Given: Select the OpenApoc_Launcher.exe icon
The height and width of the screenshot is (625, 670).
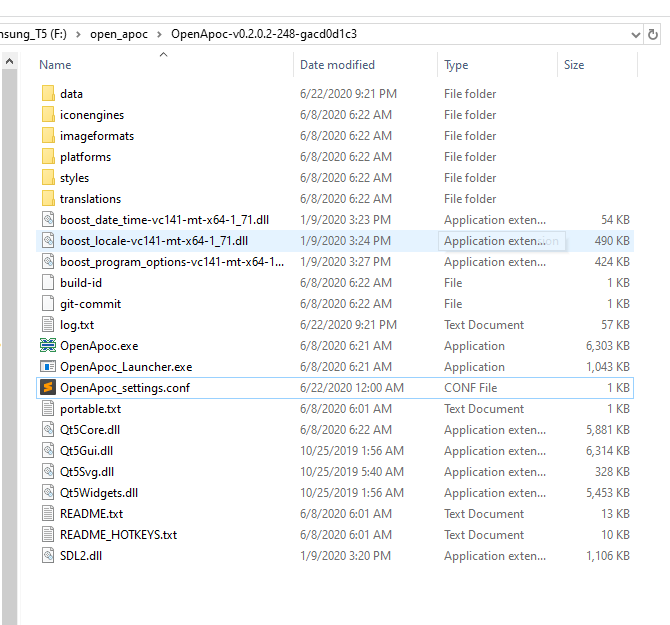Looking at the screenshot, I should click(x=48, y=367).
